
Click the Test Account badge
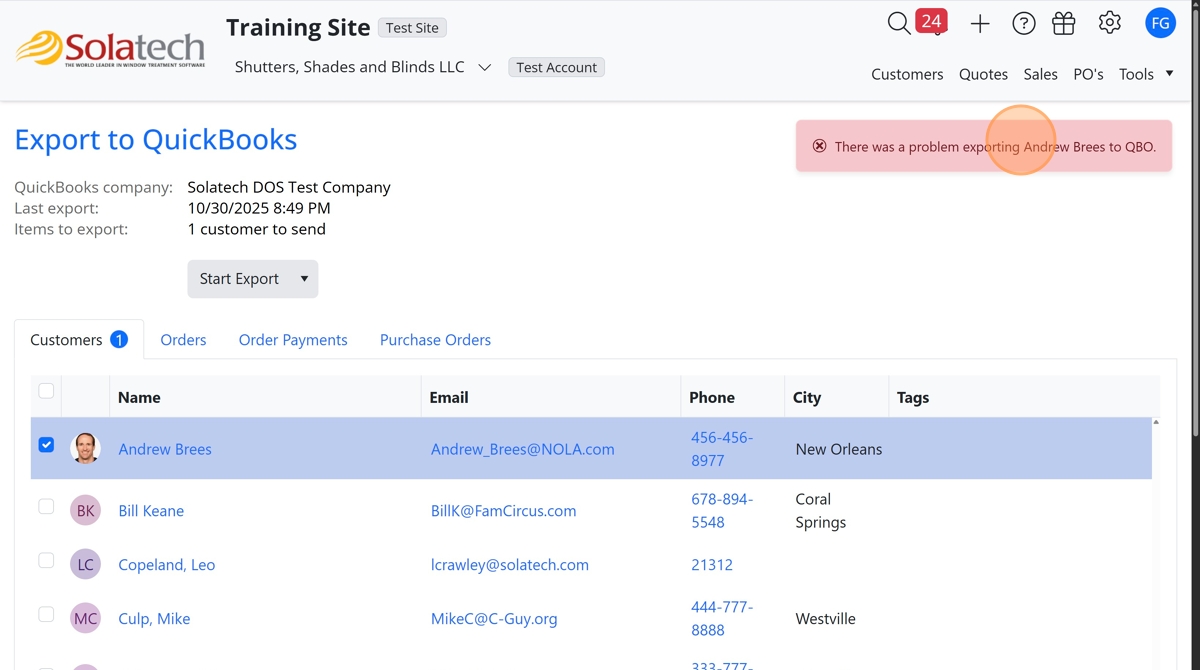(556, 67)
